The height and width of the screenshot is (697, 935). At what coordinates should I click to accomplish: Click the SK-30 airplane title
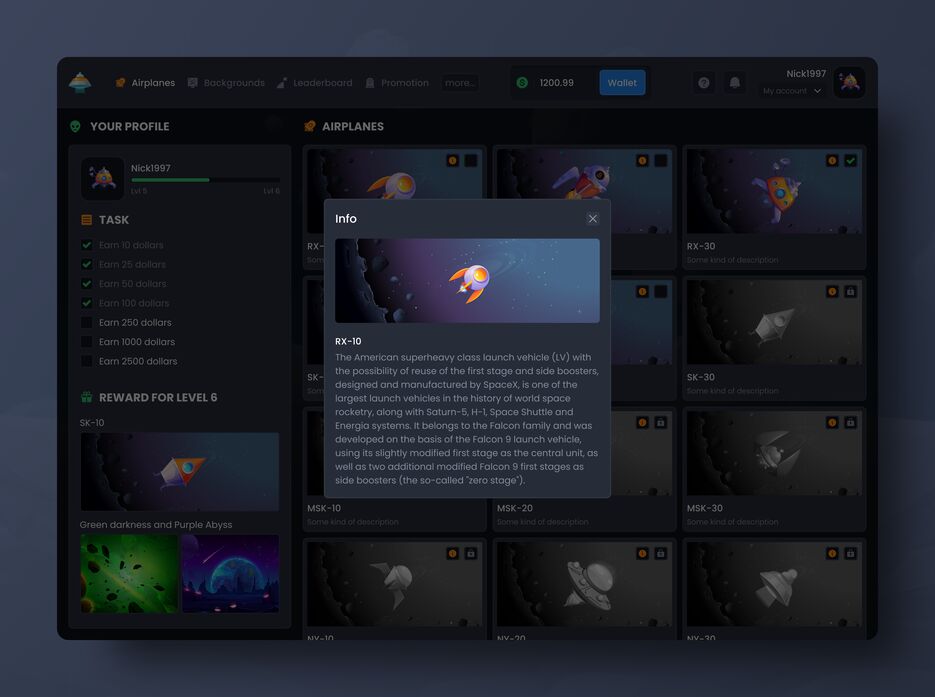click(x=701, y=377)
